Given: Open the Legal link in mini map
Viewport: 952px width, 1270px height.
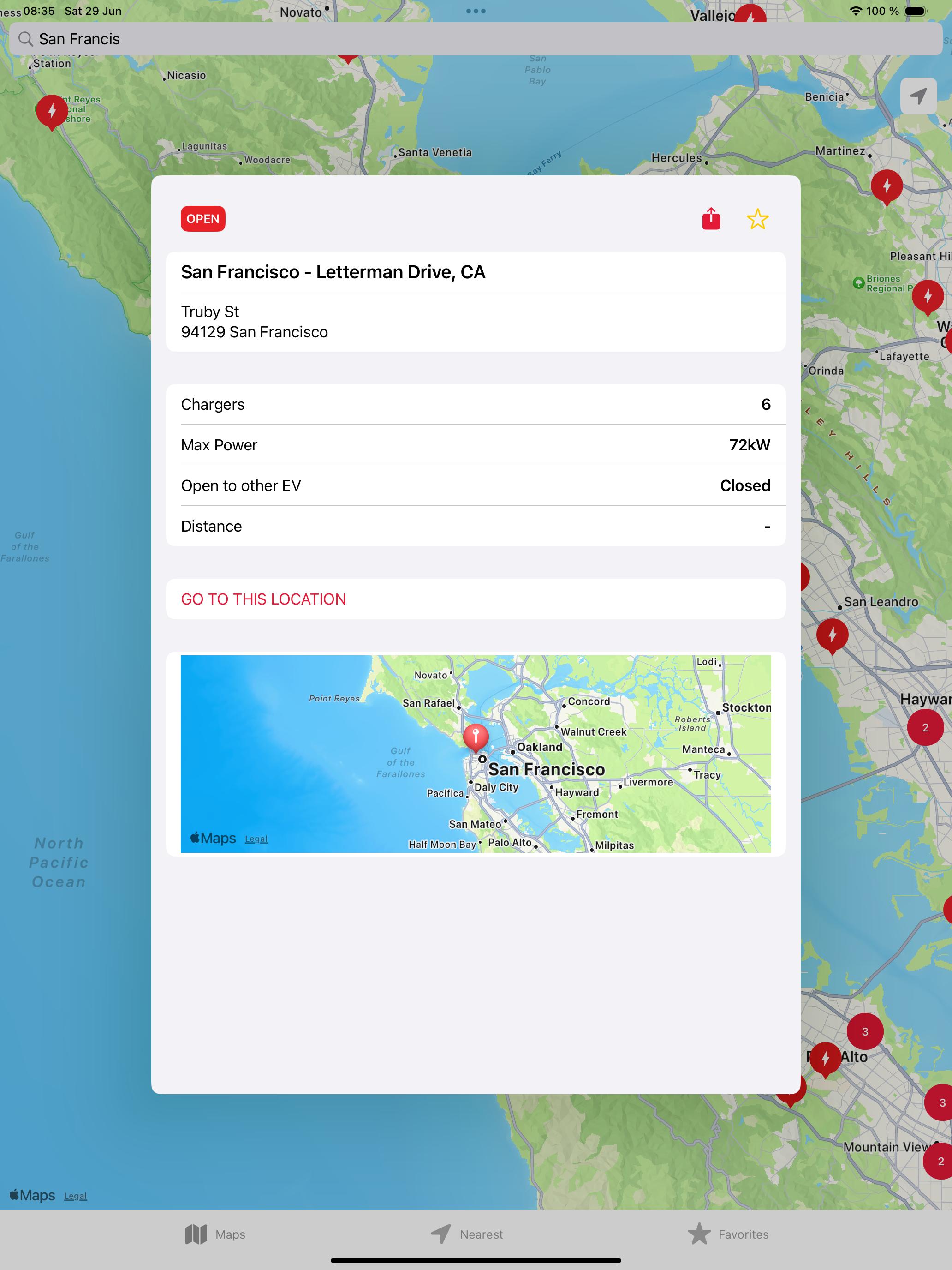Looking at the screenshot, I should 256,839.
